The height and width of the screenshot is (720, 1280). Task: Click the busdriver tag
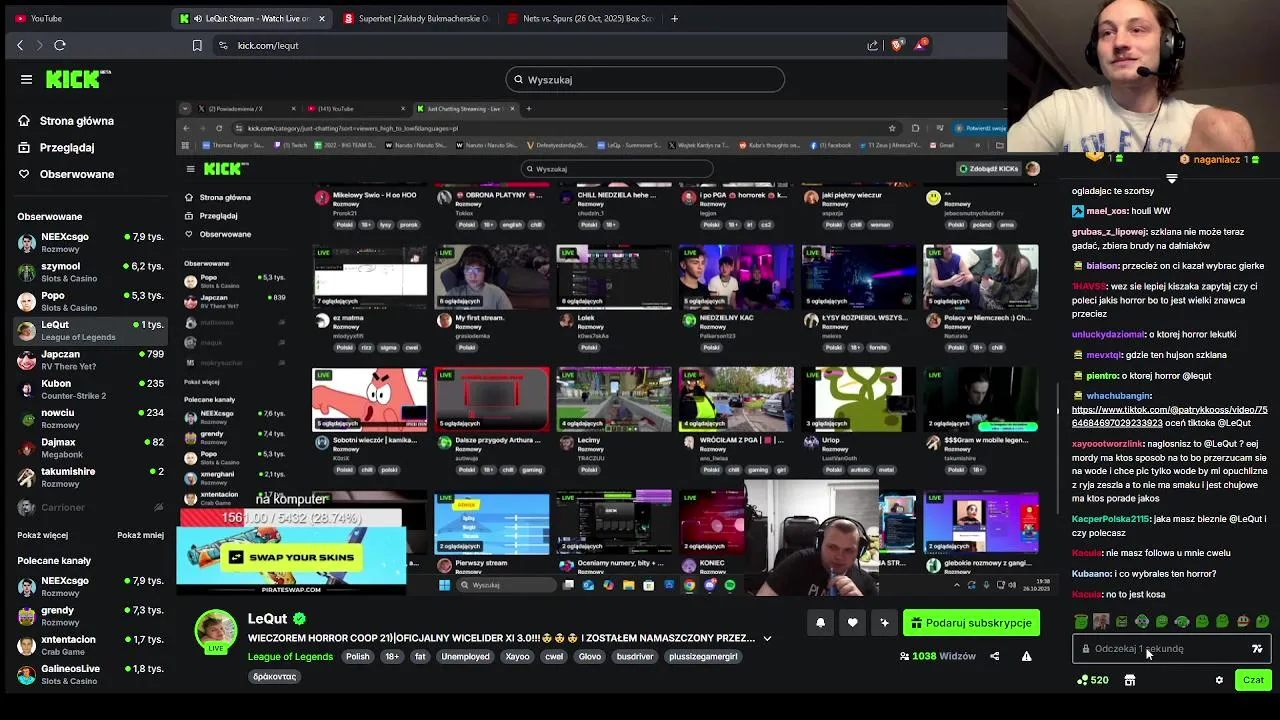(x=635, y=657)
